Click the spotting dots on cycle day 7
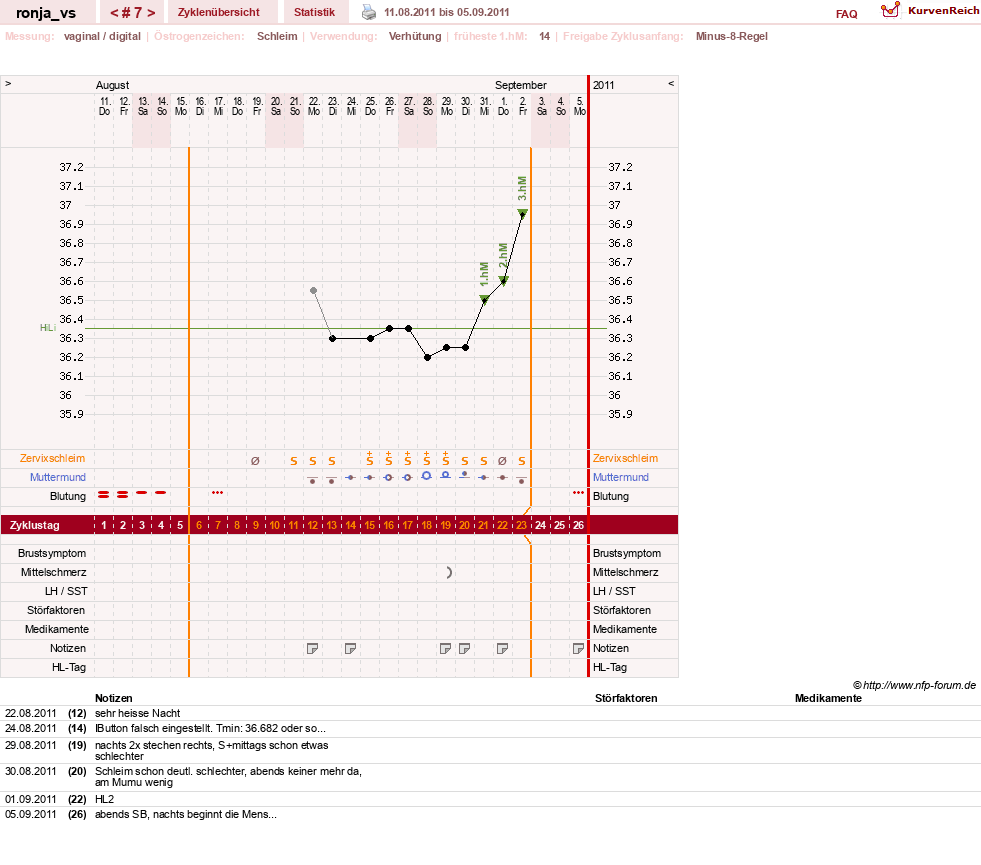 click(217, 493)
